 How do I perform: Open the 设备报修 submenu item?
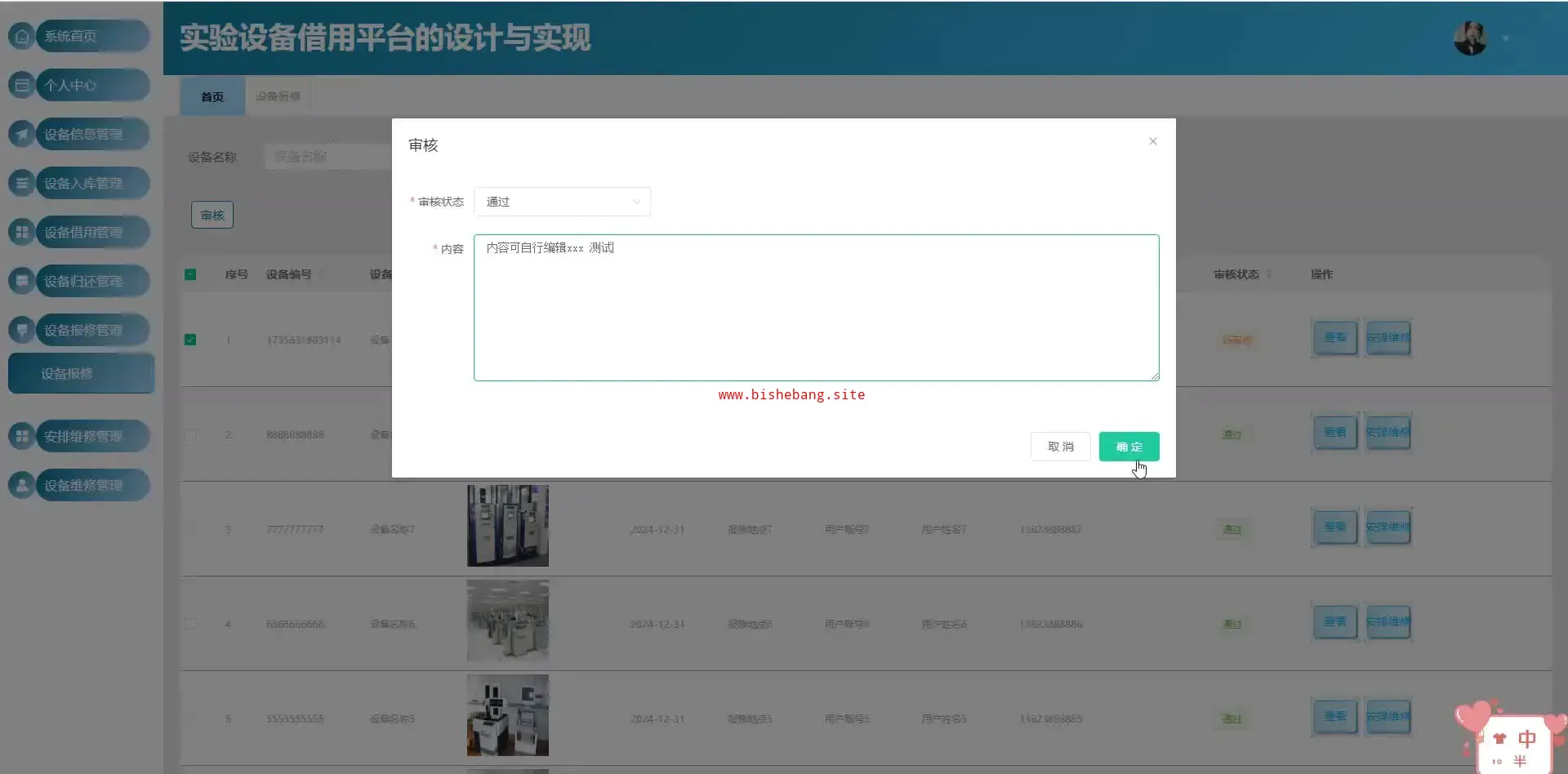pyautogui.click(x=81, y=373)
